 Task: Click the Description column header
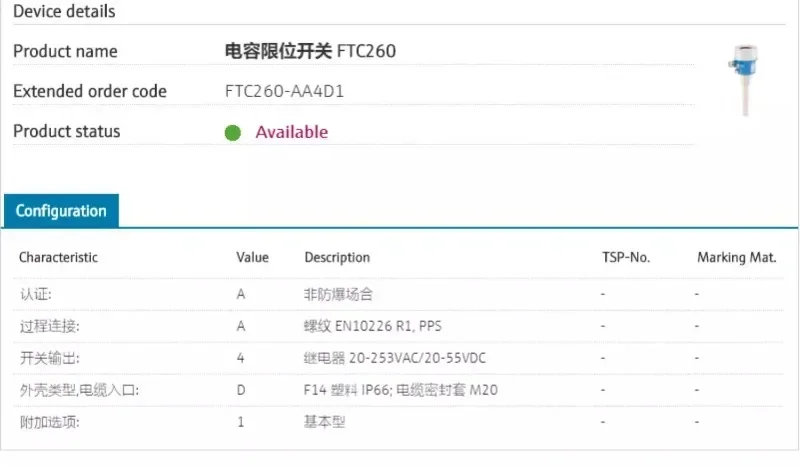[337, 257]
